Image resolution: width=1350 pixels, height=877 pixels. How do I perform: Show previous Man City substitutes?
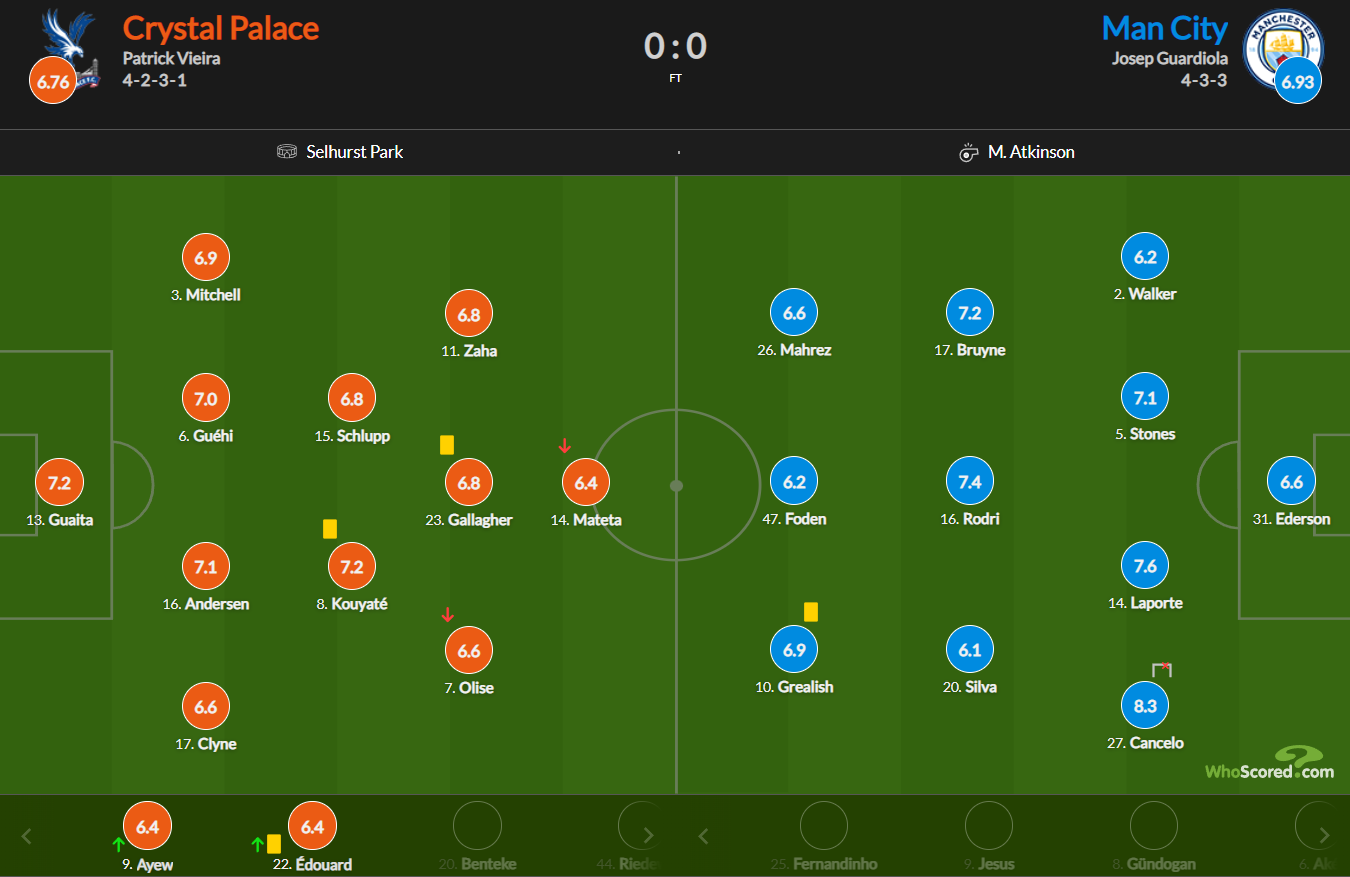point(703,835)
